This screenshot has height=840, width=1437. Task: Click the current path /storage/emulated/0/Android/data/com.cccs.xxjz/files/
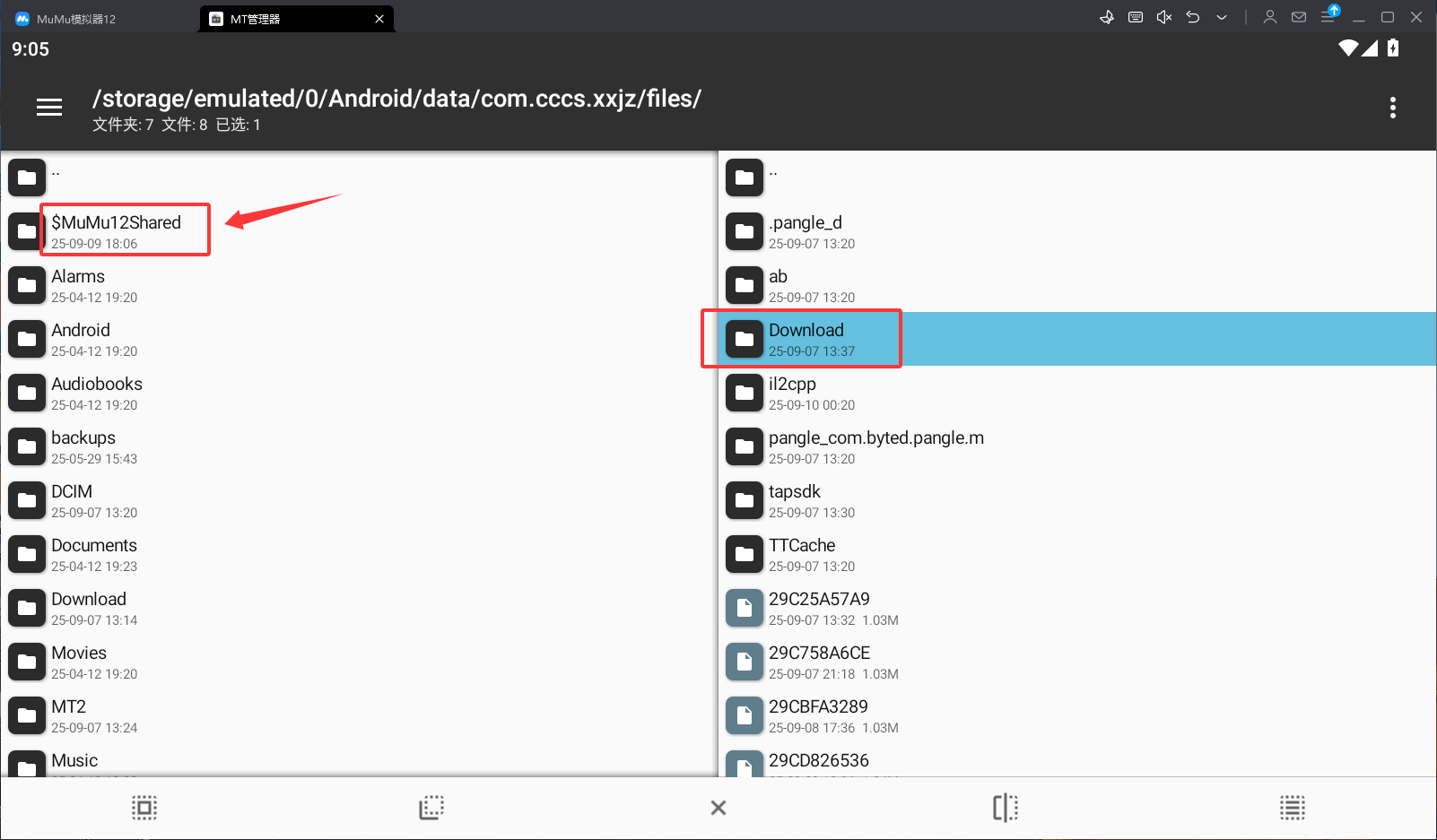pos(396,99)
